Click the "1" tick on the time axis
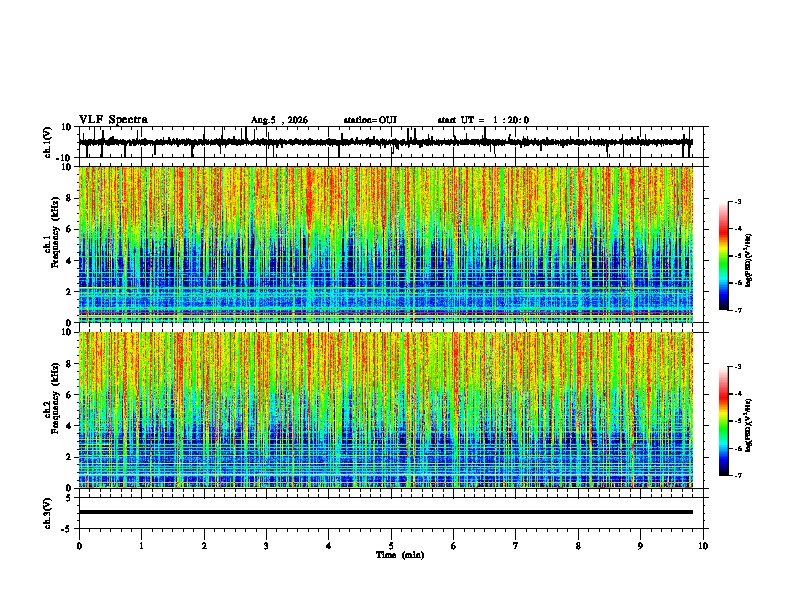The image size is (792, 612). (x=141, y=546)
